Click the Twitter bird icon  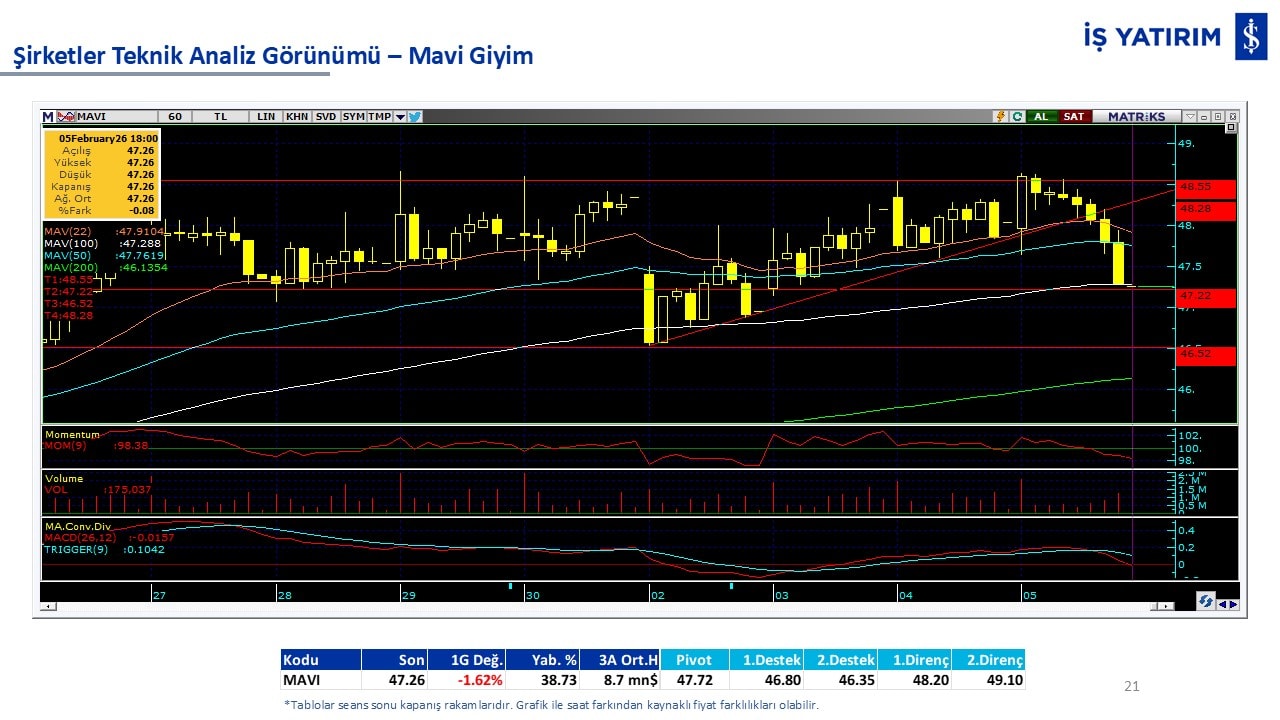[415, 117]
